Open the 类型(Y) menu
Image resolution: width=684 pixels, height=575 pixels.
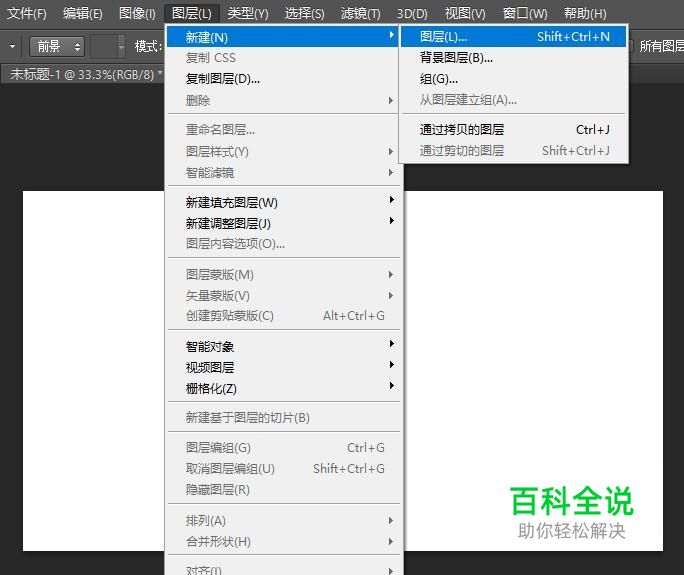(248, 14)
